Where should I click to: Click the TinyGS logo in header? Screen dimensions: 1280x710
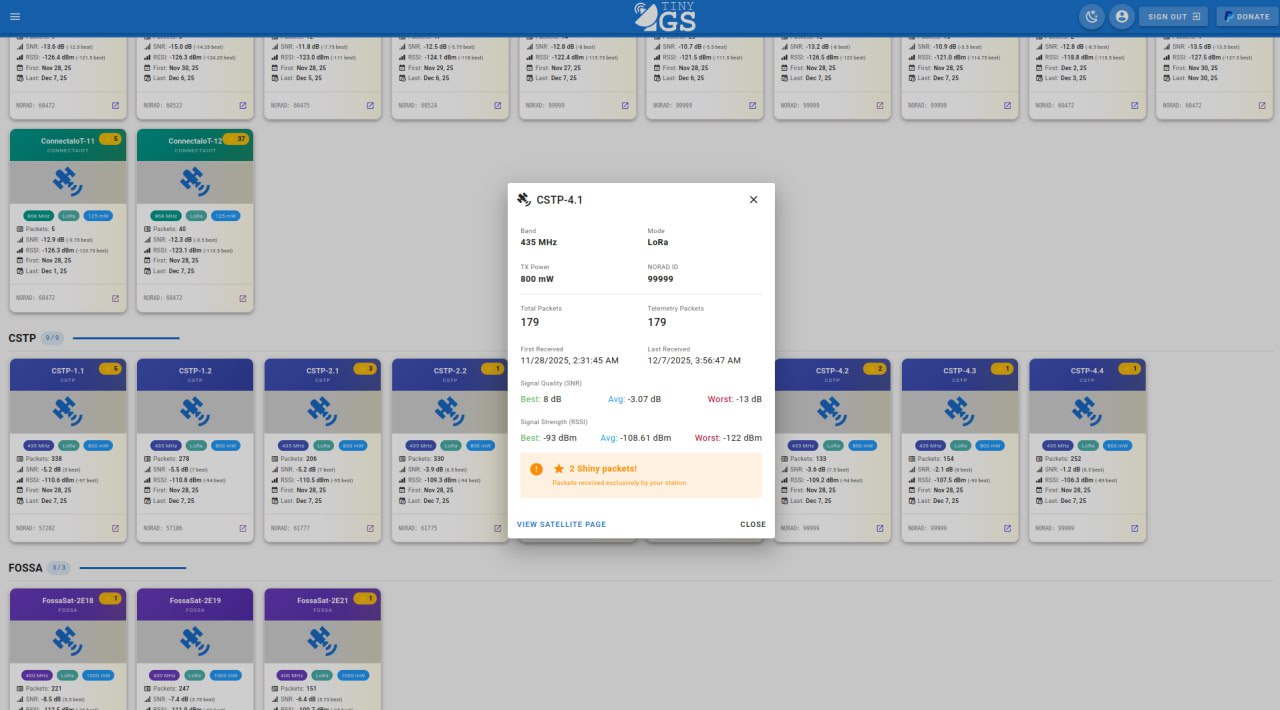(x=665, y=17)
